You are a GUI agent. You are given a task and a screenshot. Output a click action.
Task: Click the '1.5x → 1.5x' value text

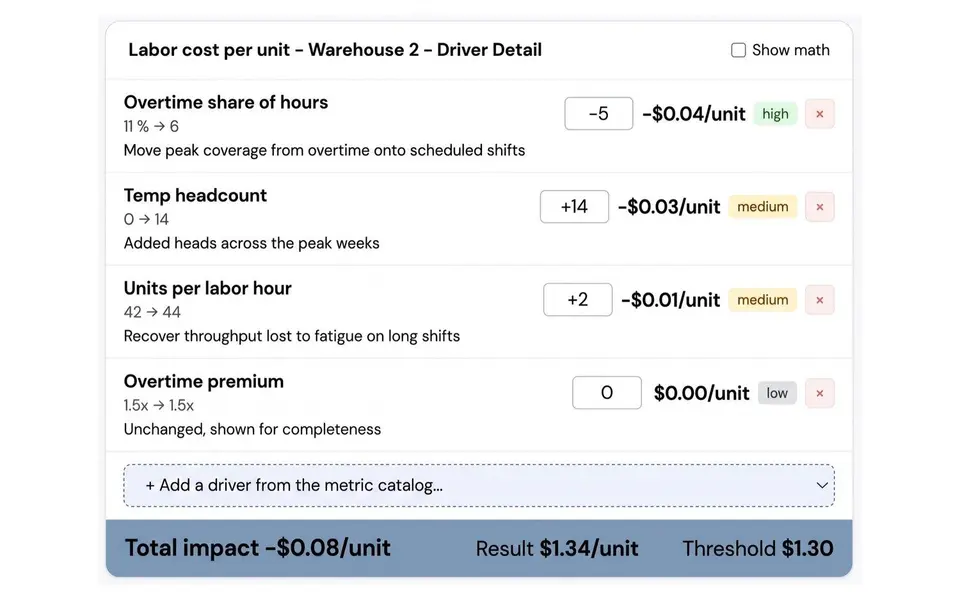click(159, 406)
